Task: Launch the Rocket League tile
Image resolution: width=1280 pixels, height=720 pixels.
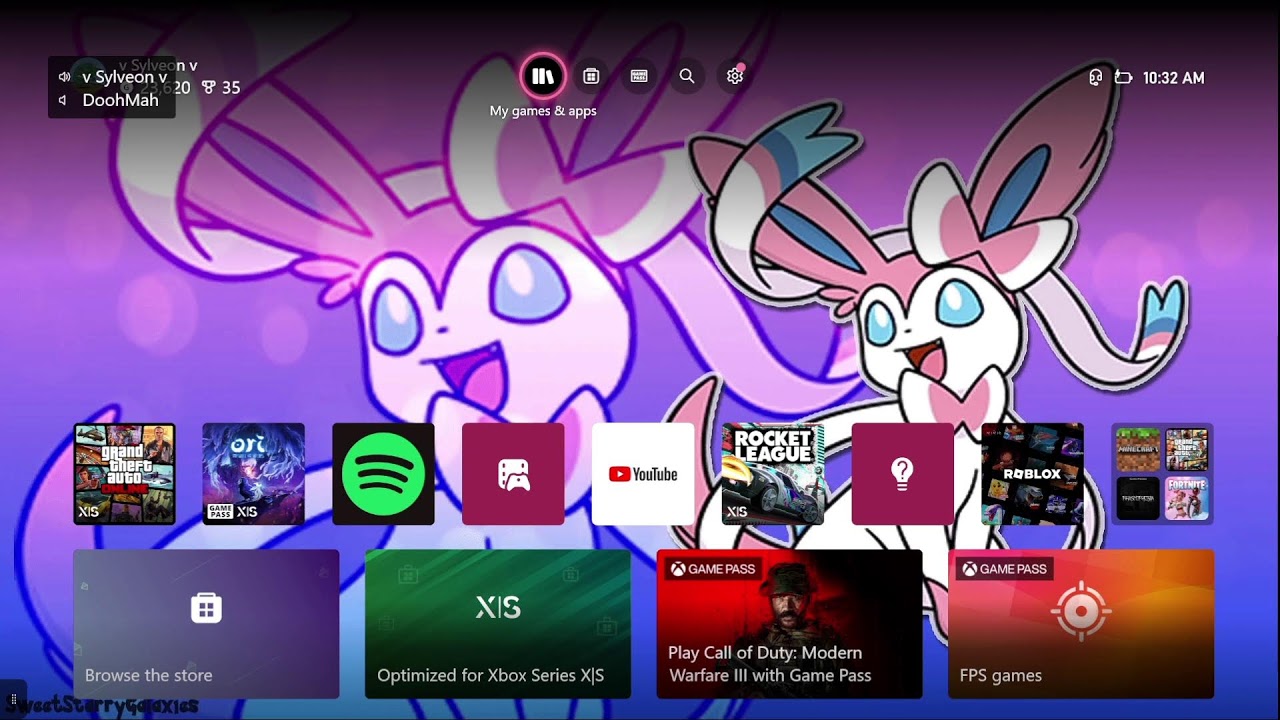Action: [x=773, y=474]
